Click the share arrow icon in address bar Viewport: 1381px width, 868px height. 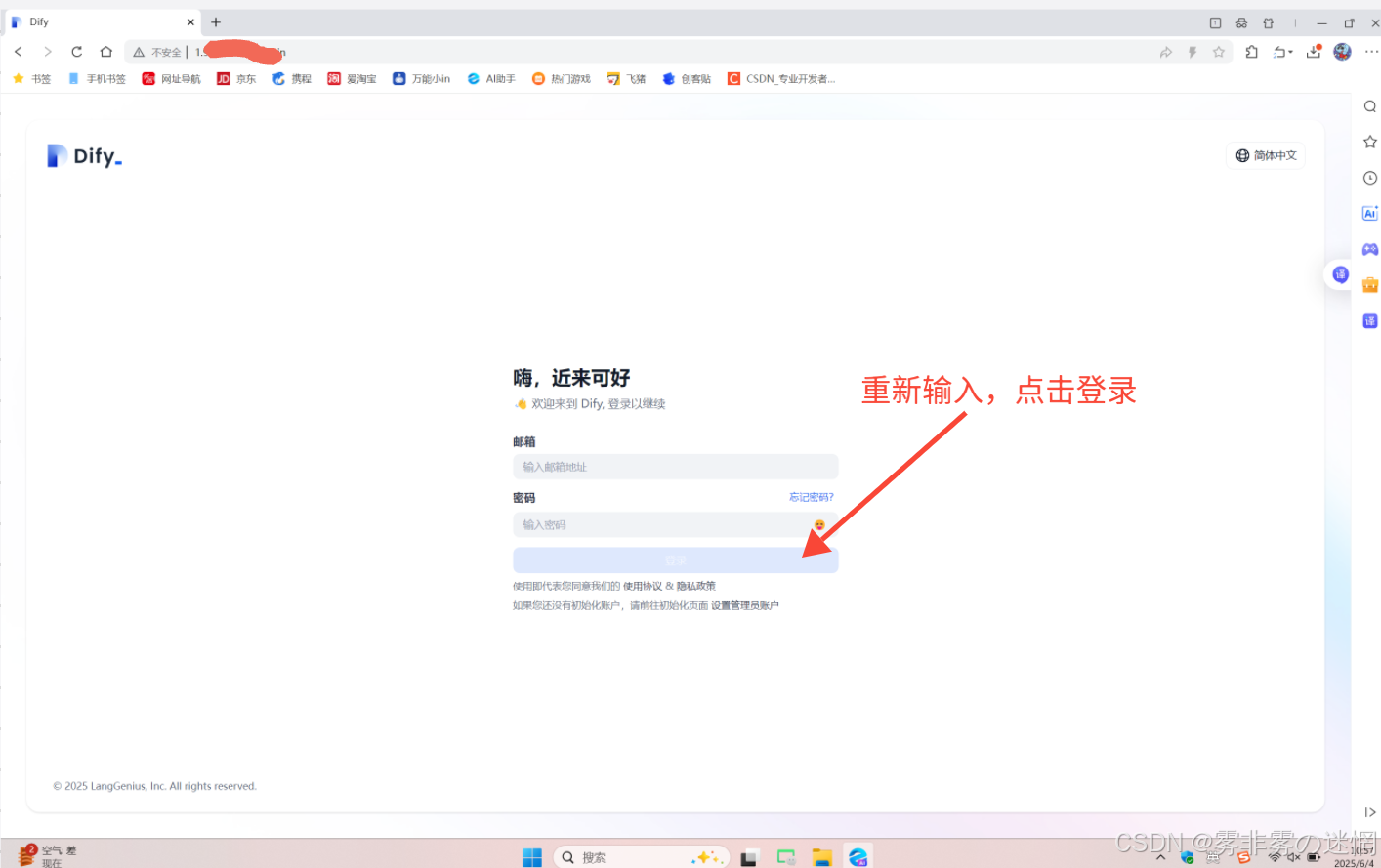(1165, 52)
